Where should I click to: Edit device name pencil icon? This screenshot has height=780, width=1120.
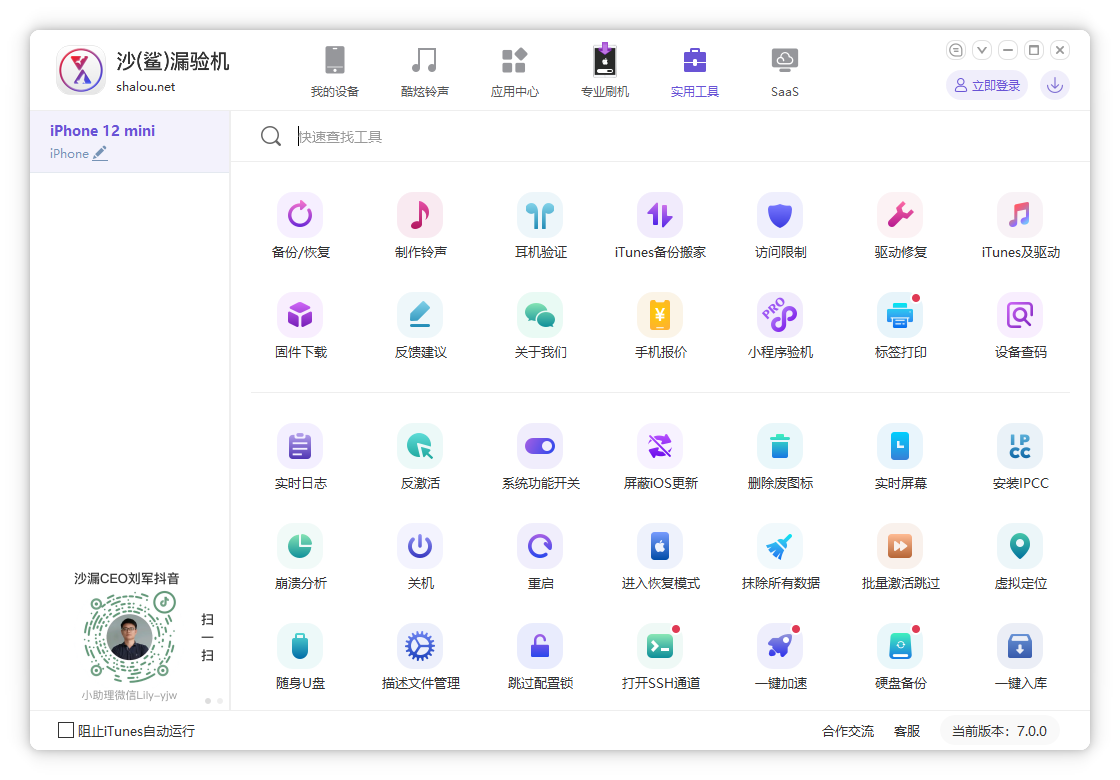pyautogui.click(x=100, y=153)
